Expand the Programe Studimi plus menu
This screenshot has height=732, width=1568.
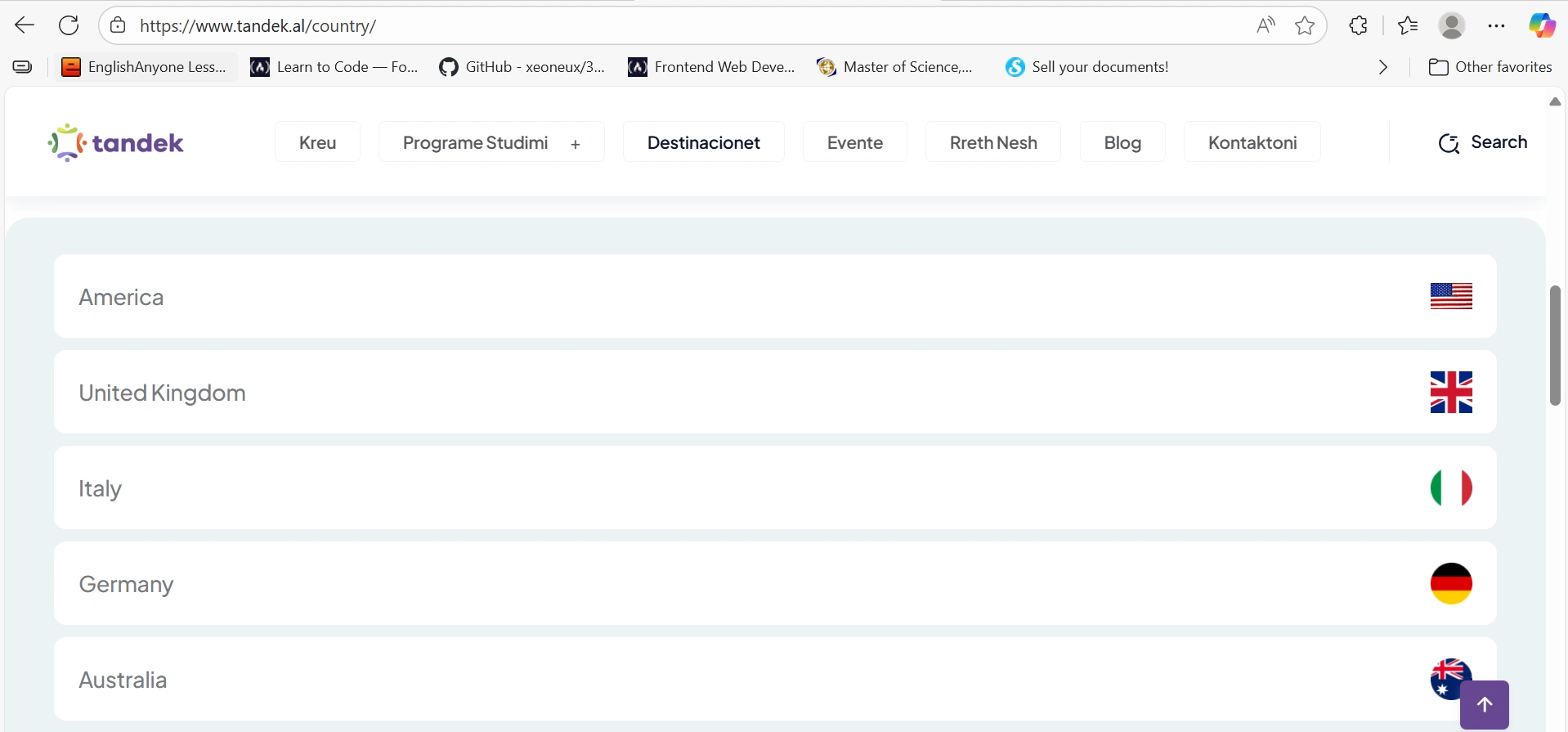tap(576, 144)
